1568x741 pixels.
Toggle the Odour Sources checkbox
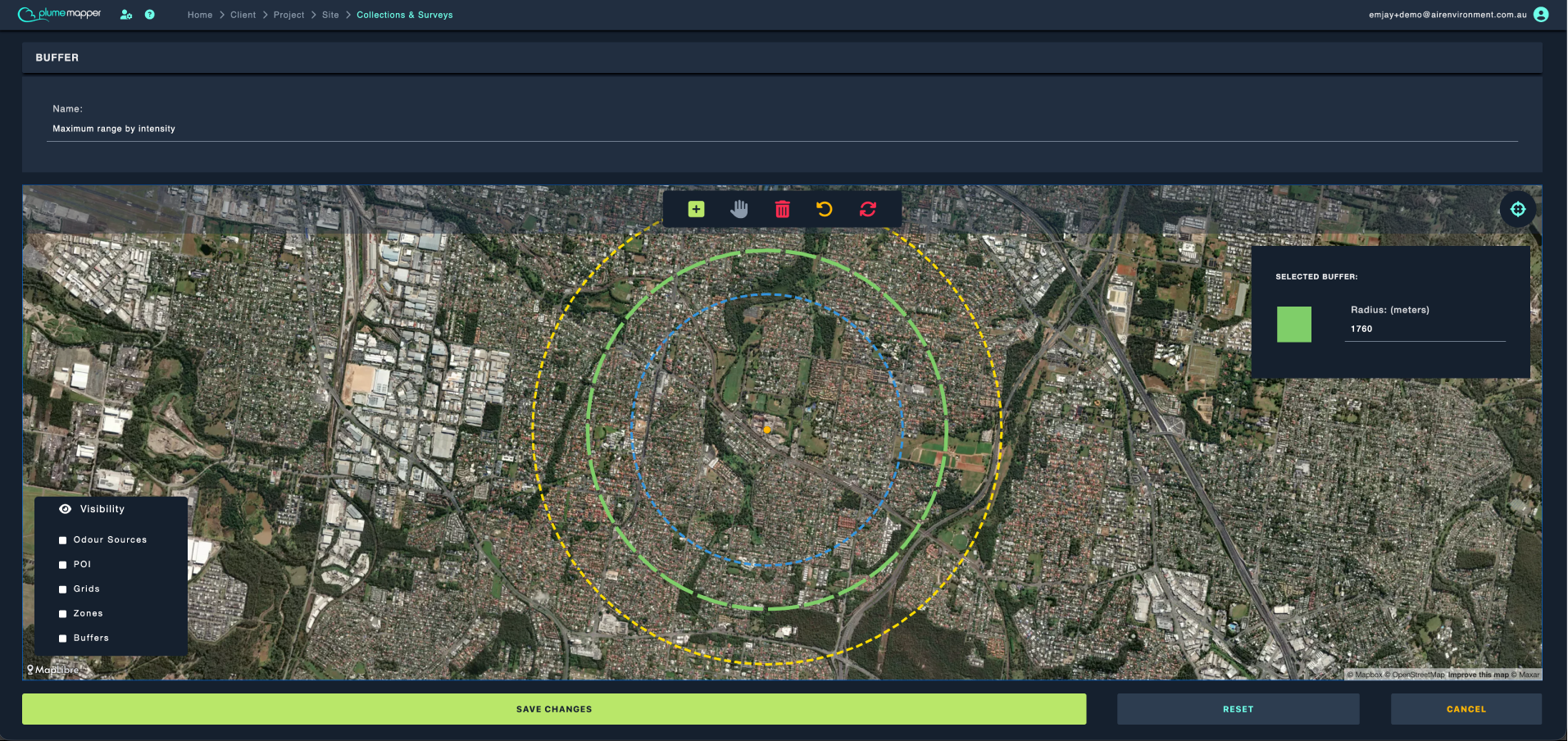pos(62,540)
